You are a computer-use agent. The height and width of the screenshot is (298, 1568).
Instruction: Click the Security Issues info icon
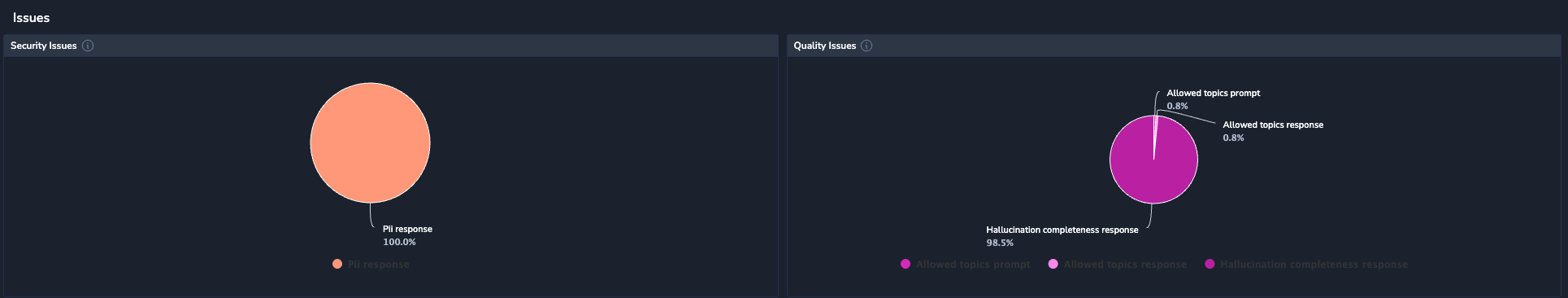[x=88, y=46]
